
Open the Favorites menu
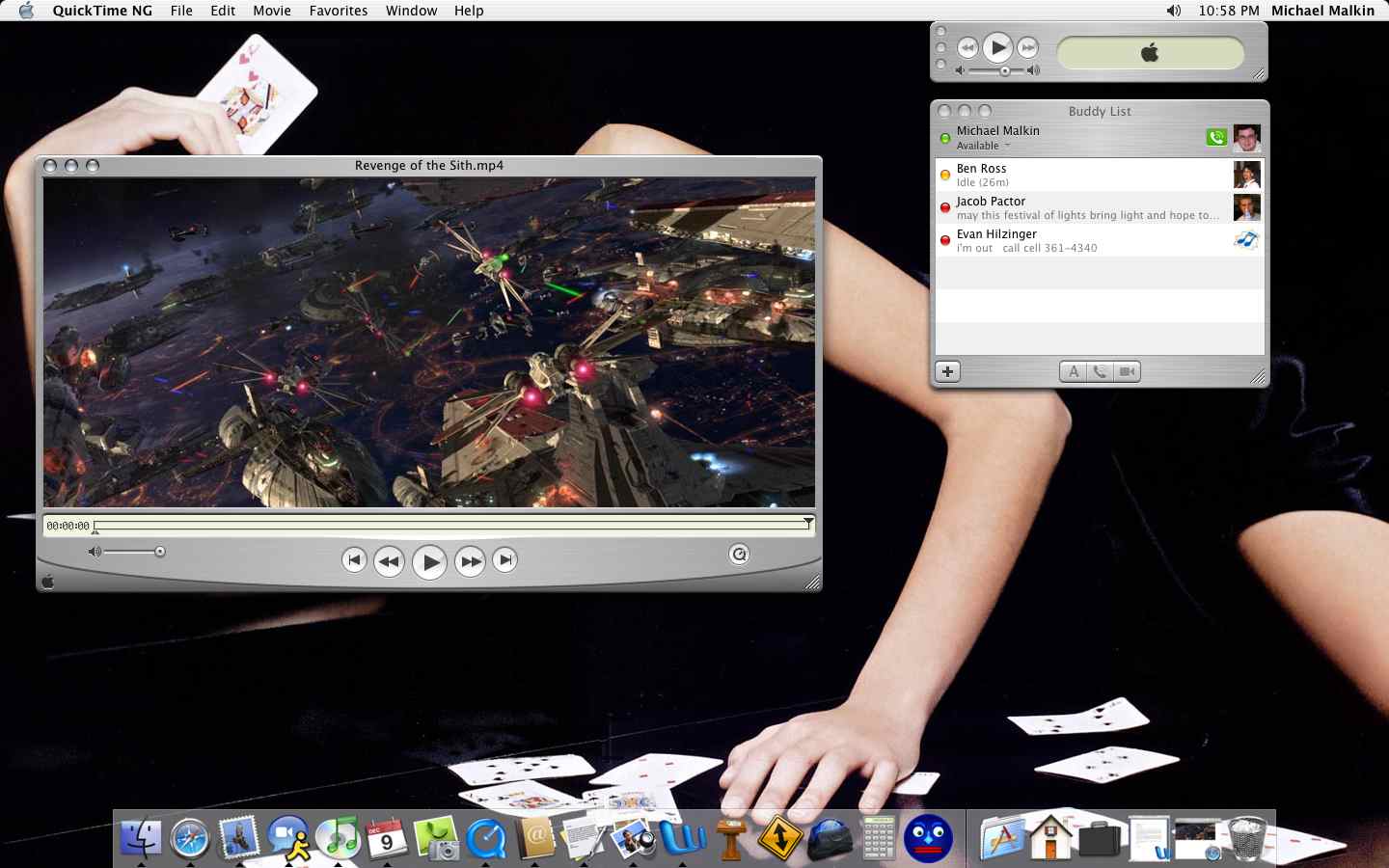(x=339, y=11)
